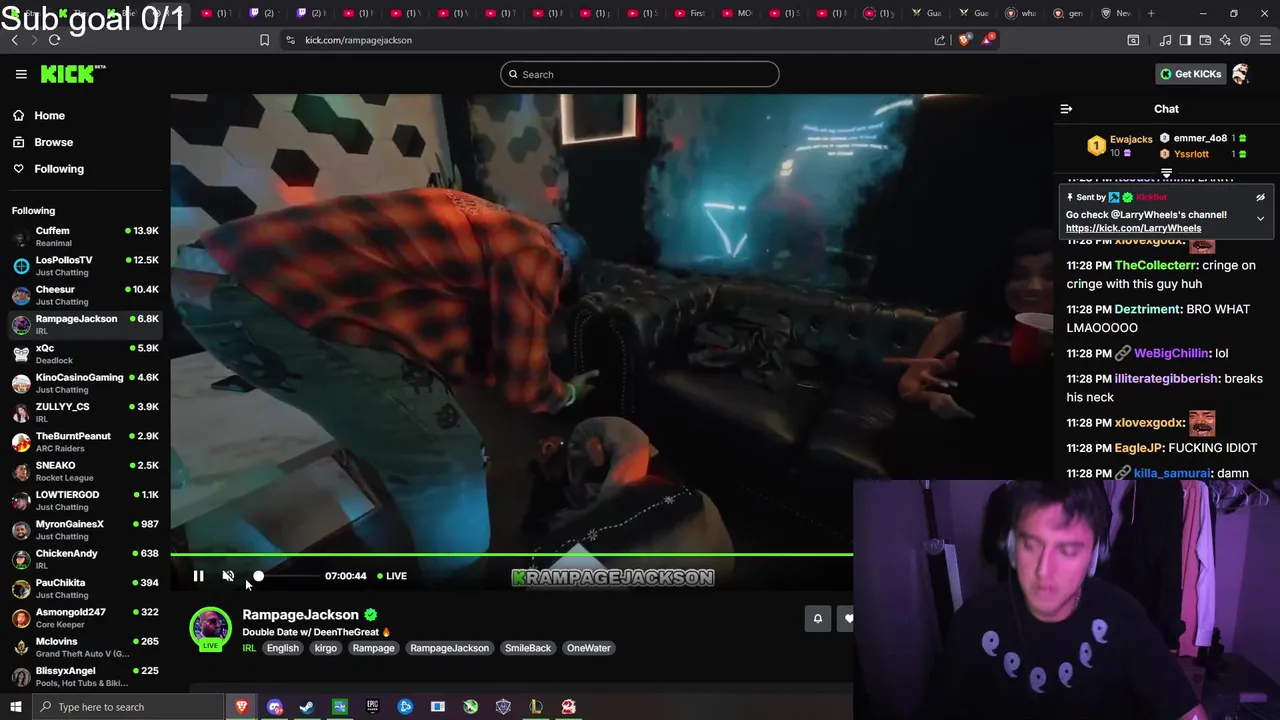Open MyronGainesX channel in sidebar
This screenshot has height=720, width=1280.
(85, 529)
